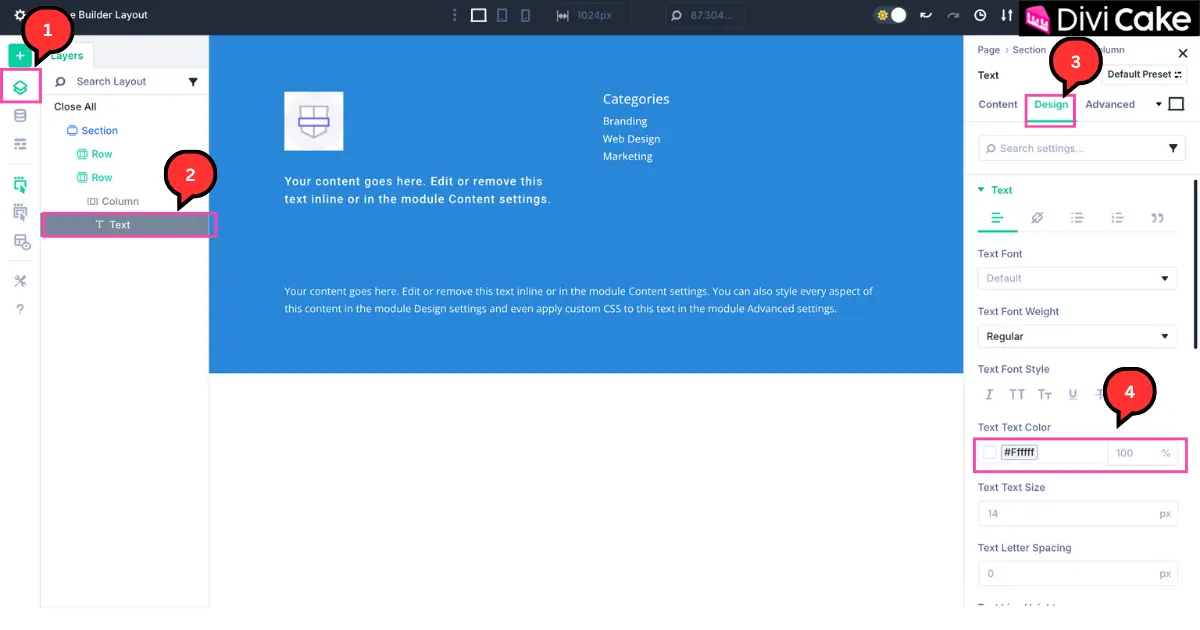Switch to the tablet view icon

point(502,15)
